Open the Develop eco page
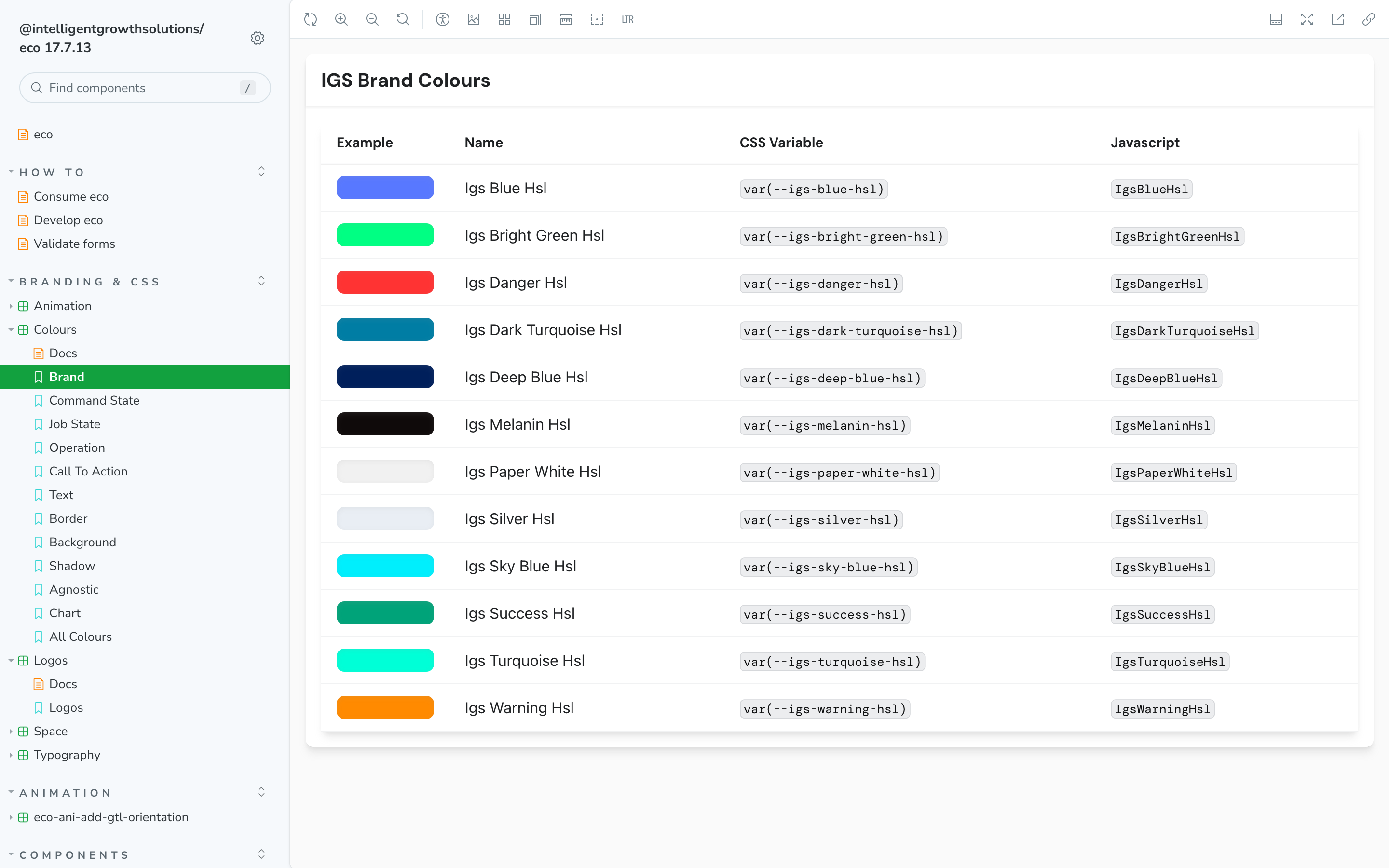 [68, 220]
